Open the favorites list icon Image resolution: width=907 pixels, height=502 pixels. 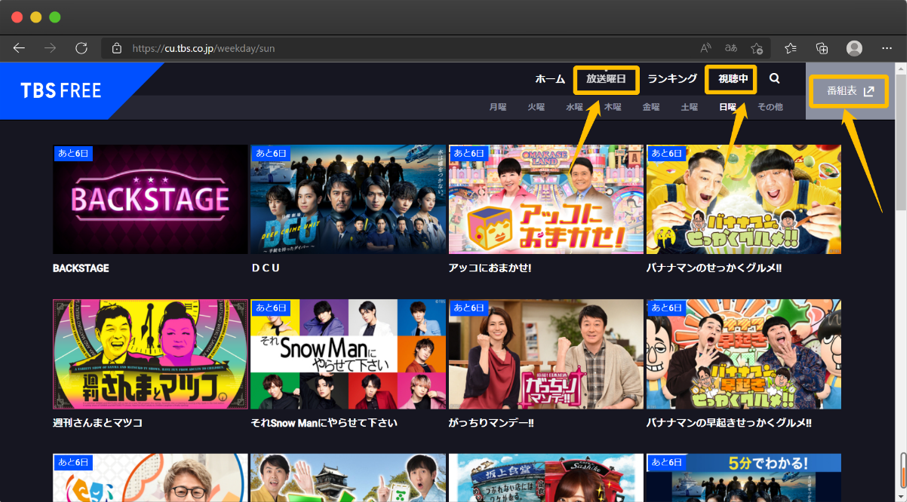pyautogui.click(x=791, y=49)
